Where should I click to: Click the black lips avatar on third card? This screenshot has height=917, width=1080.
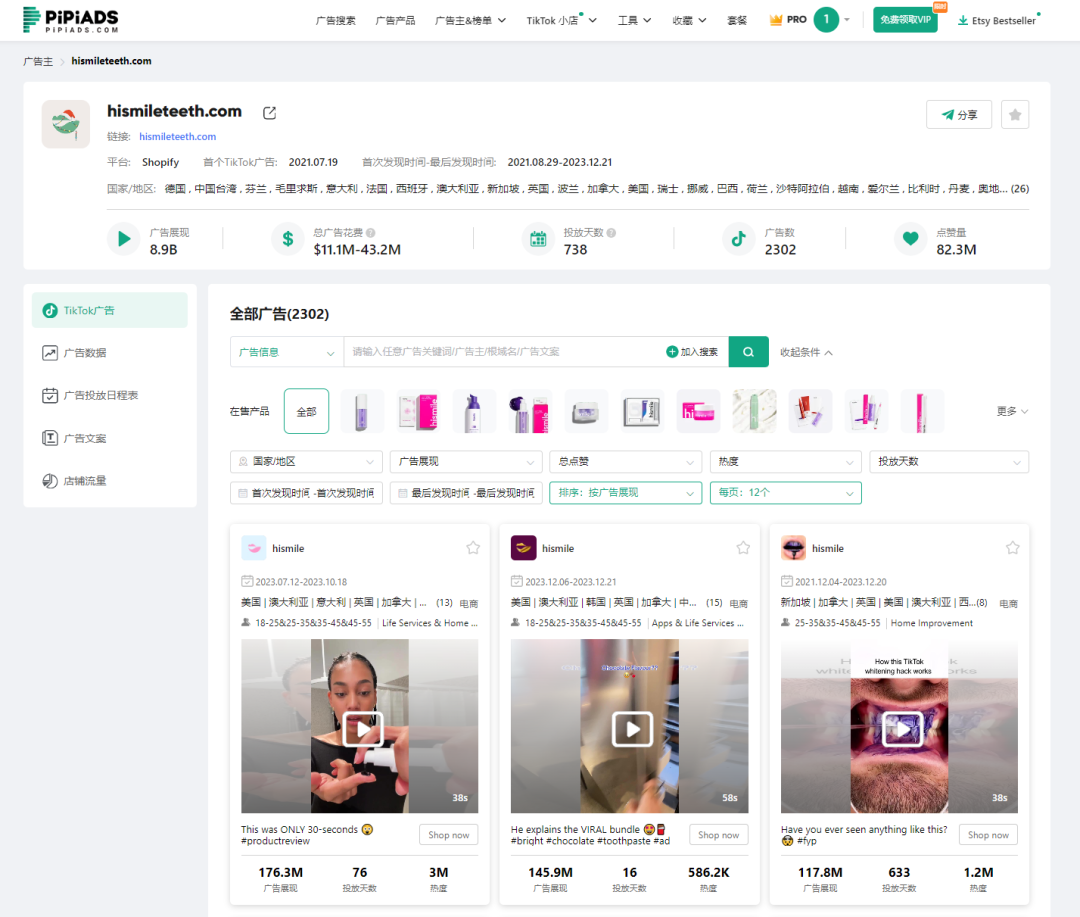[x=793, y=548]
